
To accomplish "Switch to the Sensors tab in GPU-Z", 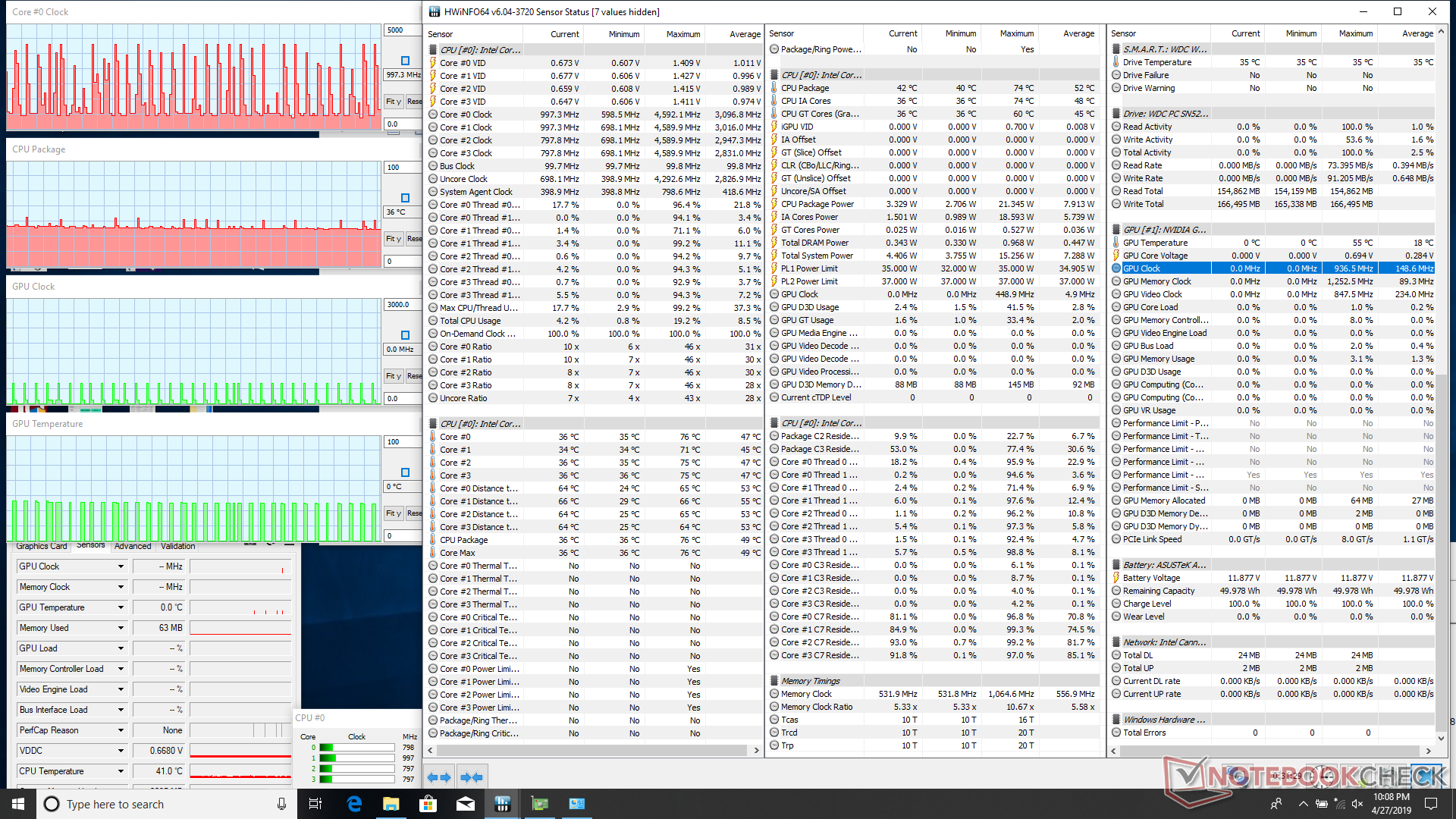I will click(x=91, y=545).
